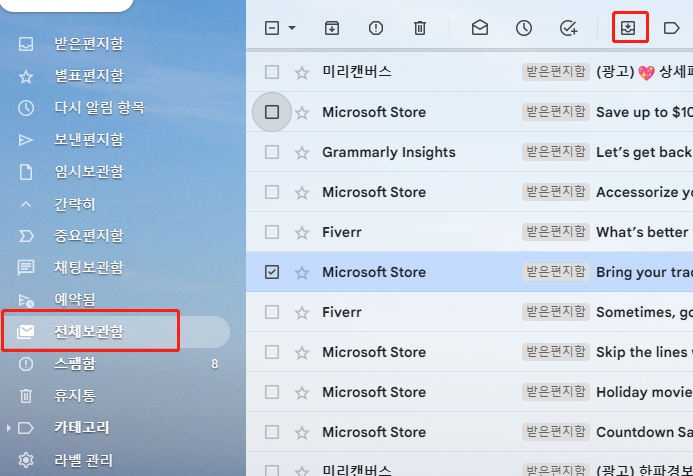The image size is (693, 476).
Task: Star the Microsoft Store 'Skip the lines' email
Action: click(302, 353)
